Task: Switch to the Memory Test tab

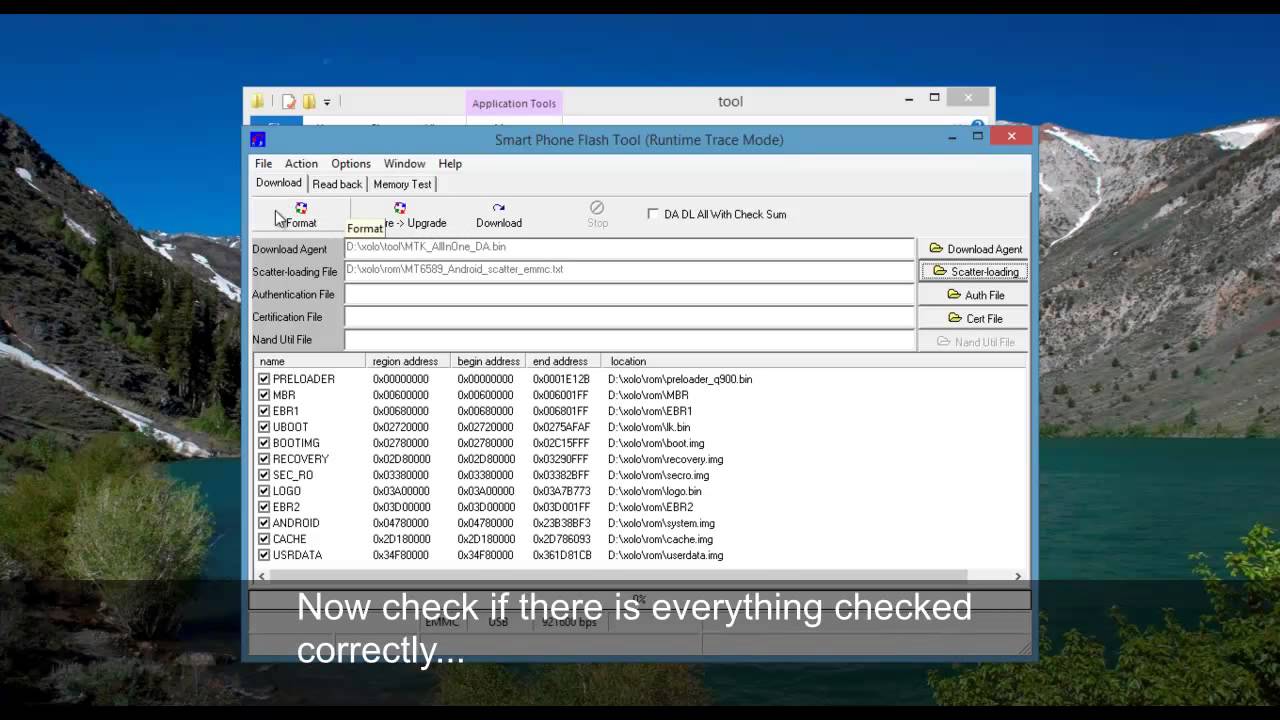Action: click(402, 184)
